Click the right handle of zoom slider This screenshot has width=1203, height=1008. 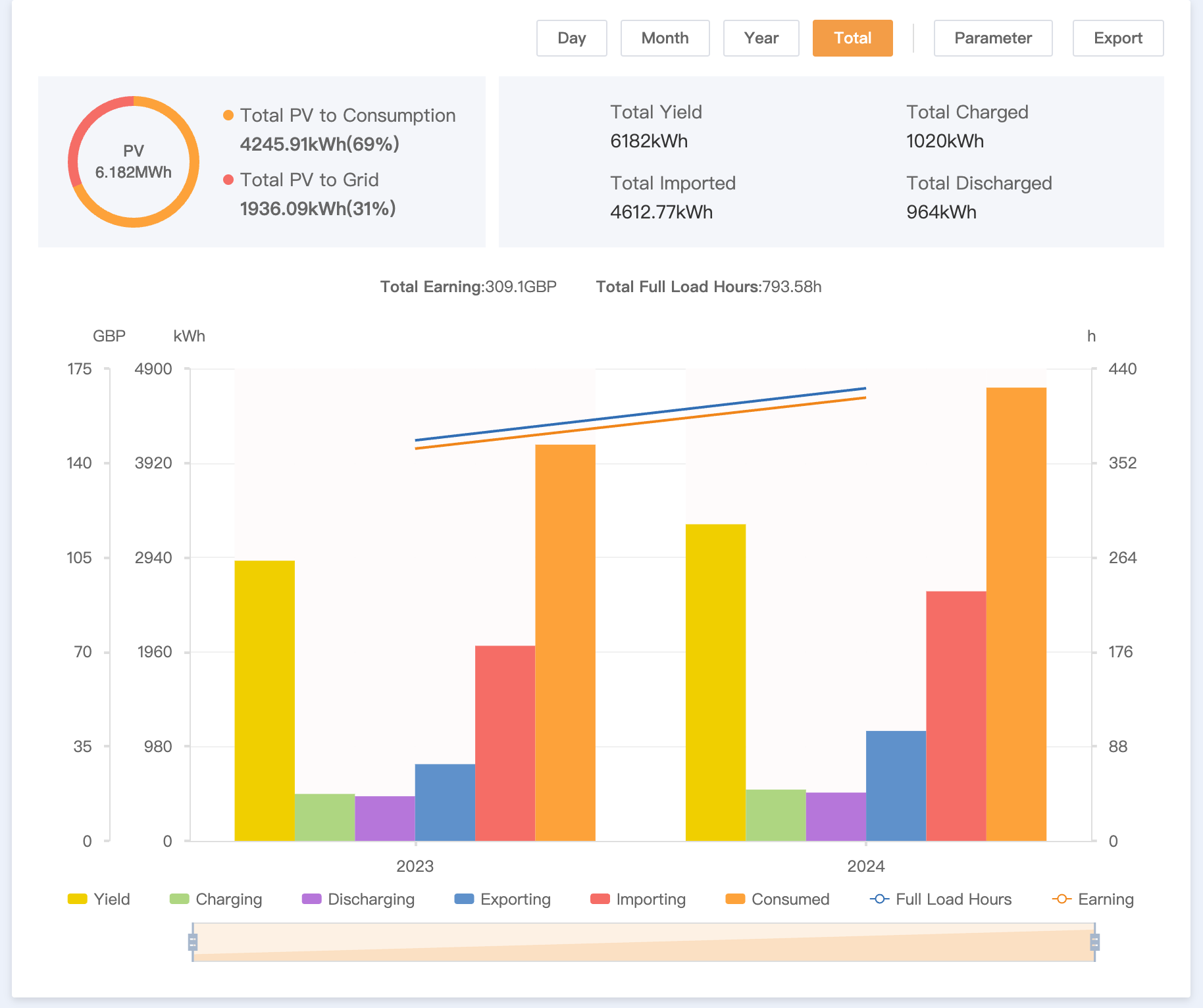coord(1094,942)
